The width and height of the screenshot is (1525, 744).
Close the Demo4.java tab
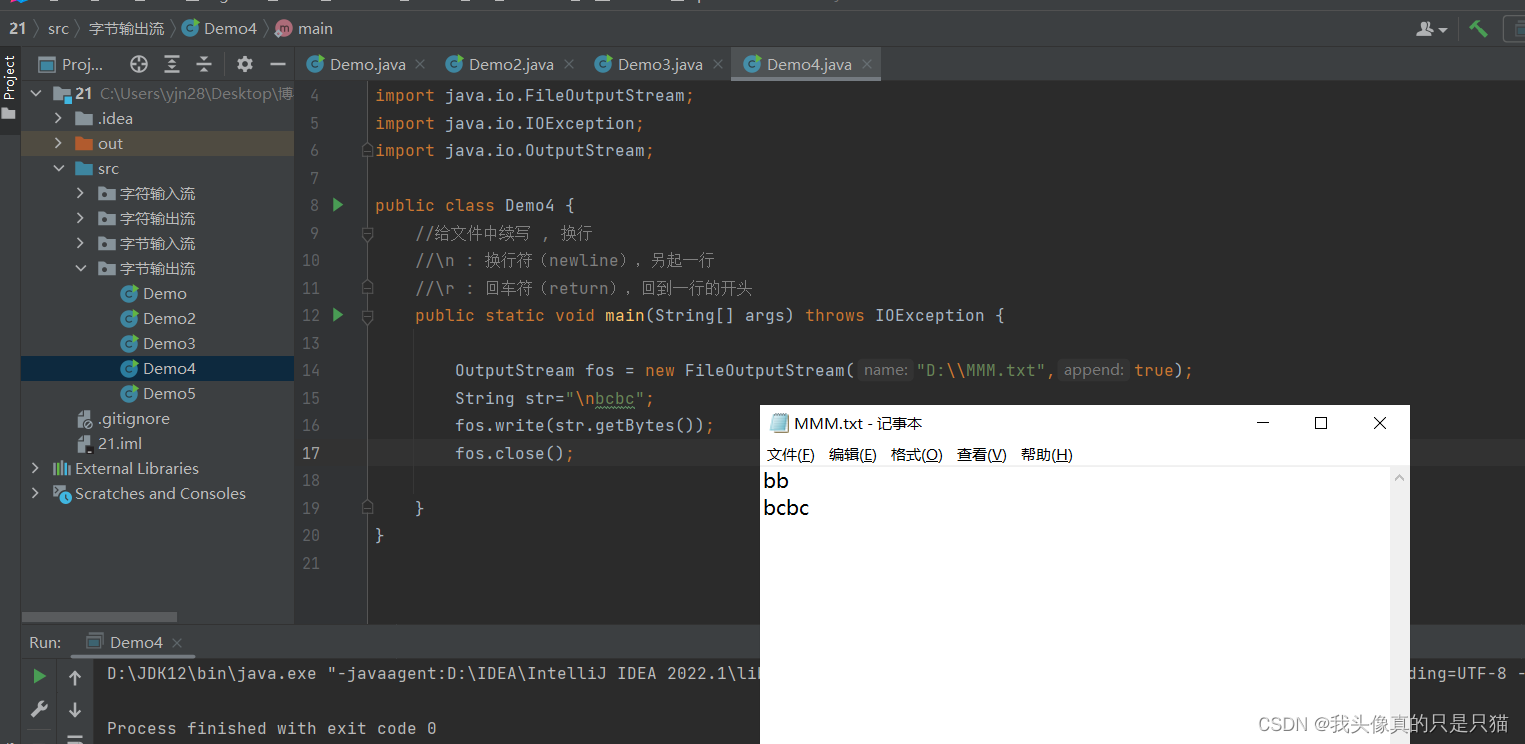click(x=867, y=64)
